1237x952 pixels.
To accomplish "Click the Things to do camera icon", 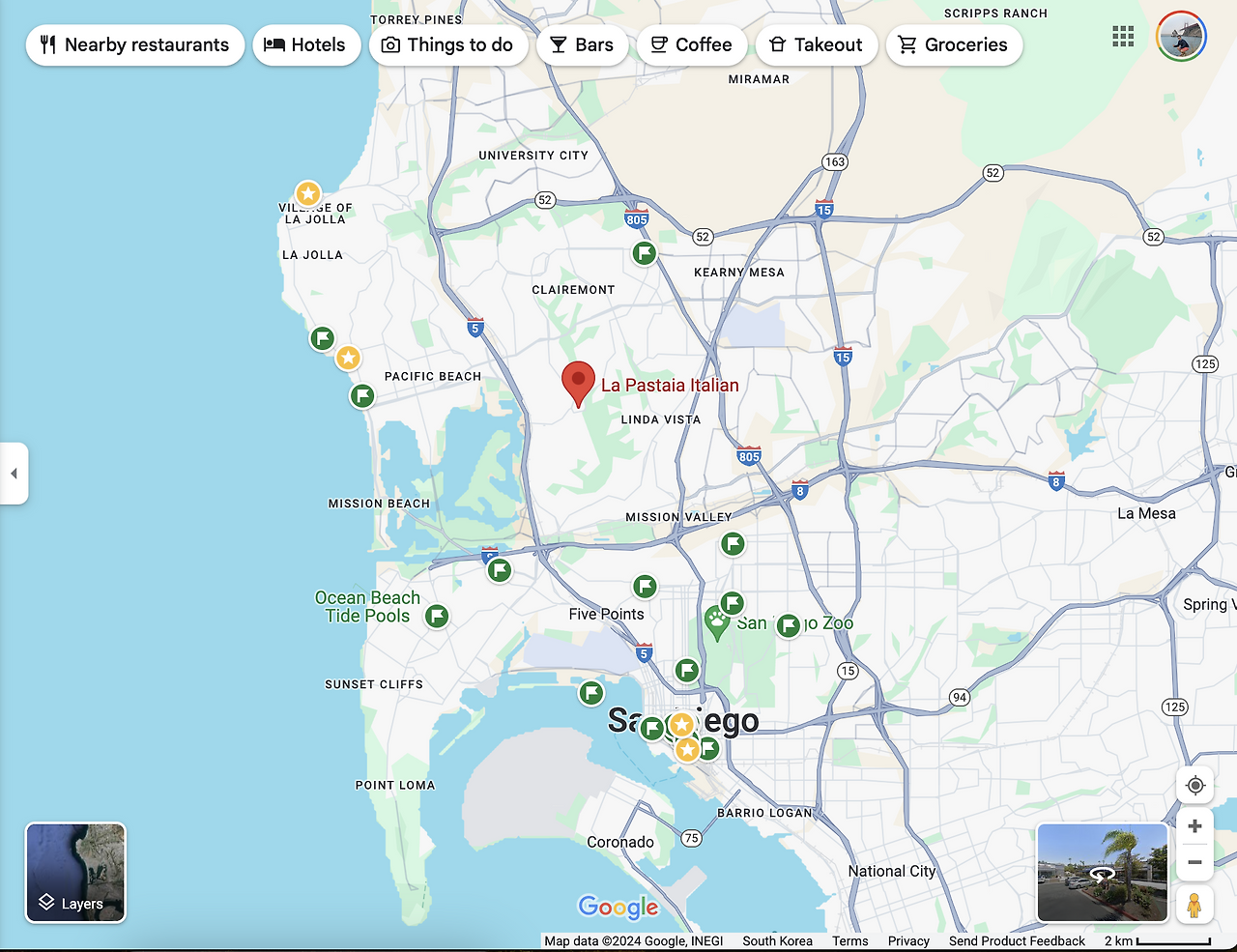I will point(391,44).
